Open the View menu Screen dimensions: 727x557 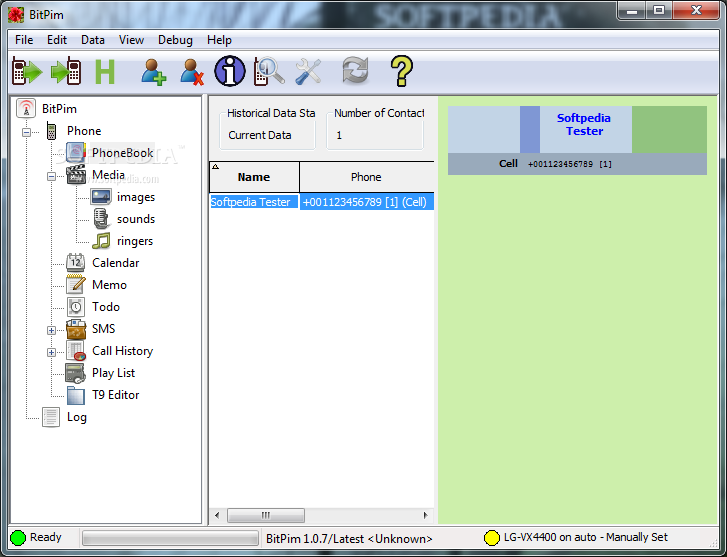click(x=131, y=40)
